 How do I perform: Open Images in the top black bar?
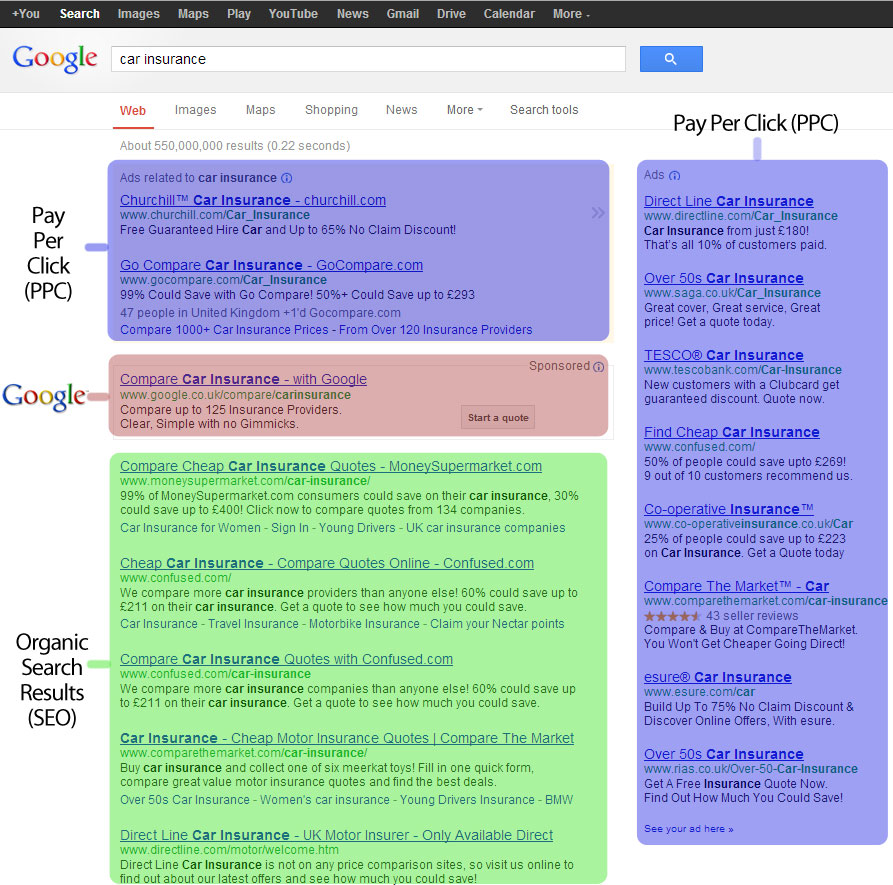138,14
